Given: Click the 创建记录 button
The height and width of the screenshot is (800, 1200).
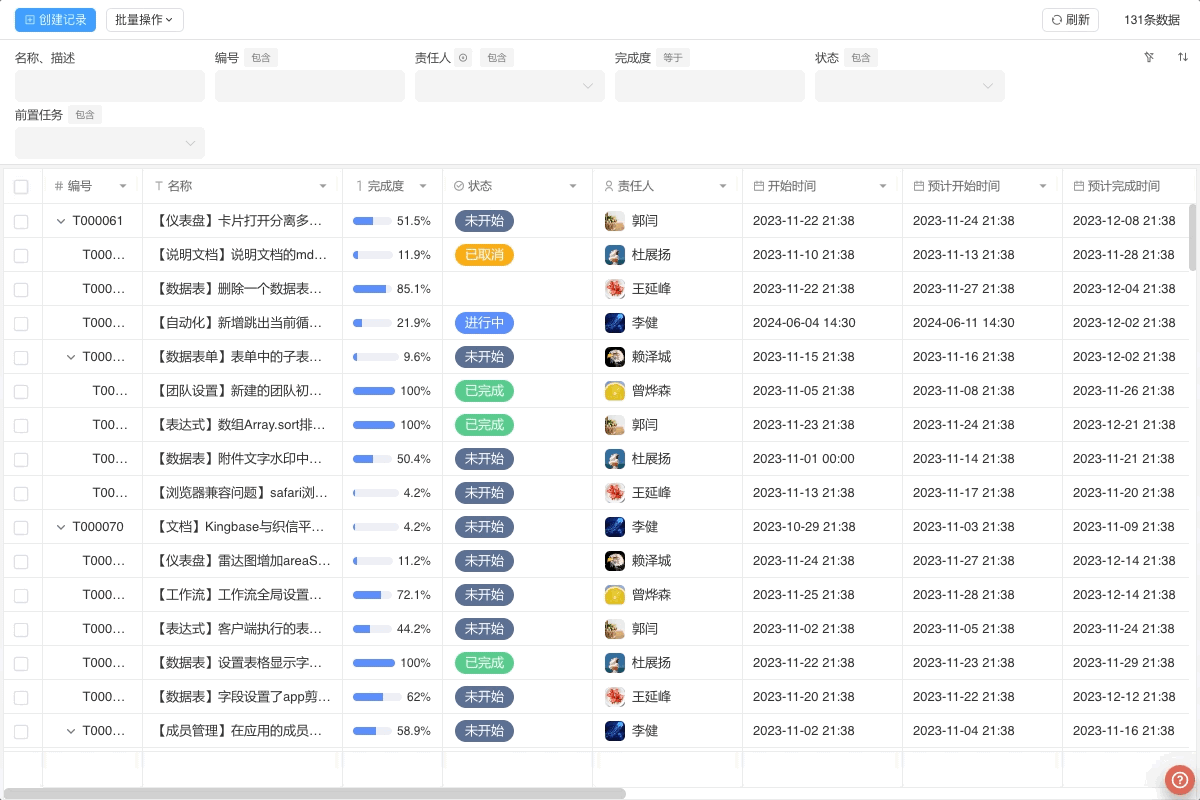Looking at the screenshot, I should click(56, 19).
